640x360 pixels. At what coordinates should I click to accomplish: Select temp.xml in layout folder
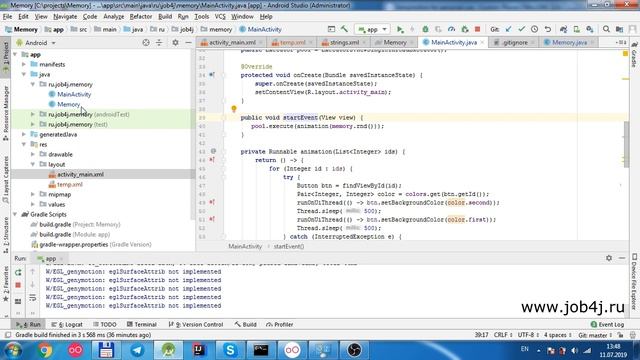point(69,184)
